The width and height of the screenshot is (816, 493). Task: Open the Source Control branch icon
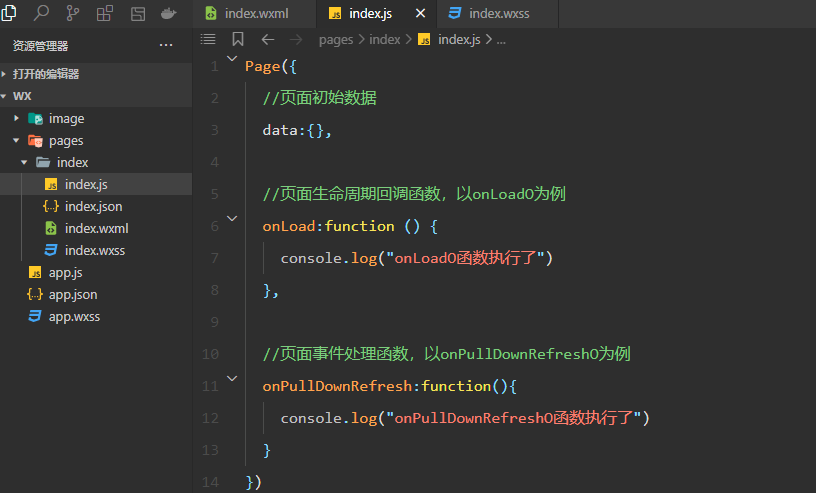73,13
